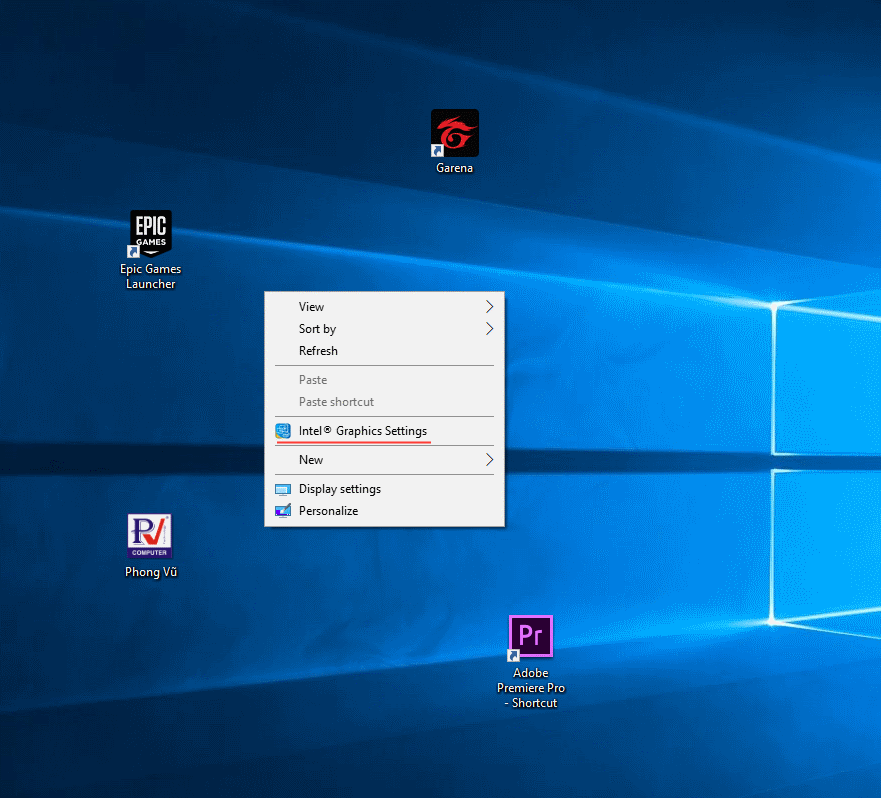Choose Refresh from the context menu
881x798 pixels.
(x=318, y=351)
